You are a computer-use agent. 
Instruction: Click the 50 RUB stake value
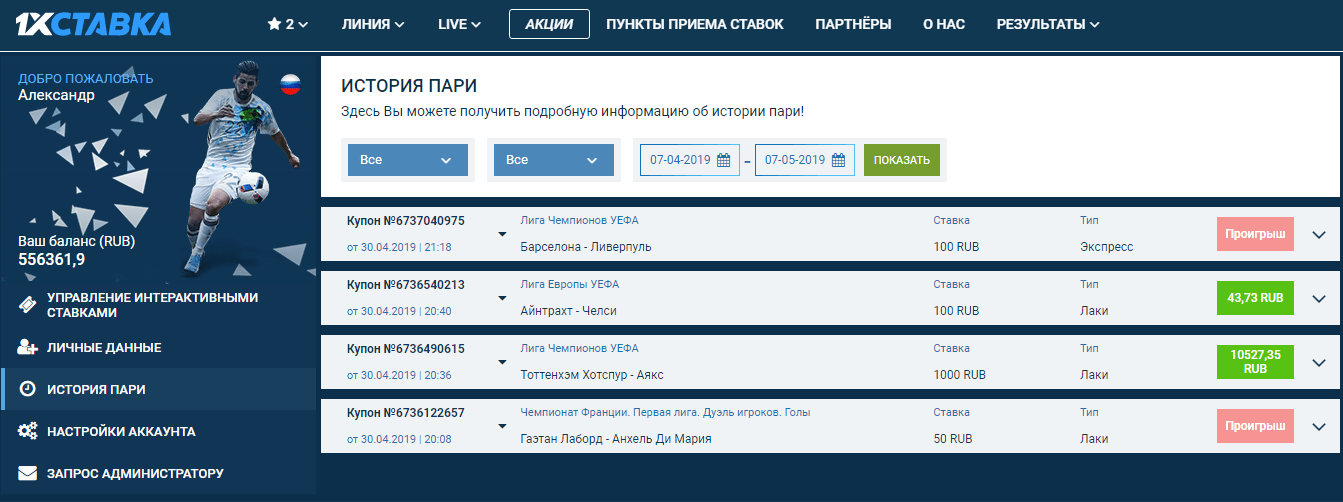952,438
